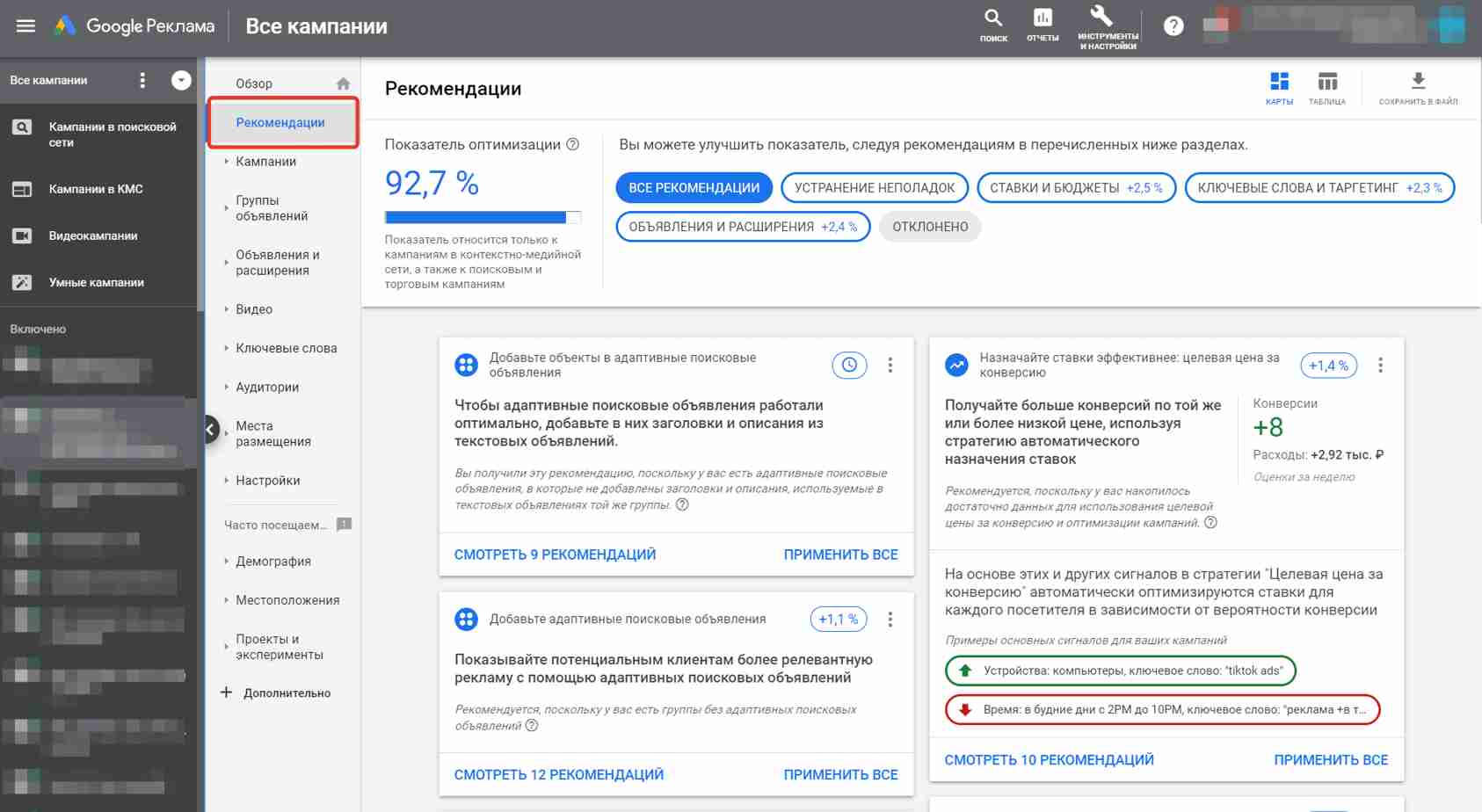The width and height of the screenshot is (1482, 812).
Task: Select Видеокампании in sidebar
Action: coord(98,236)
